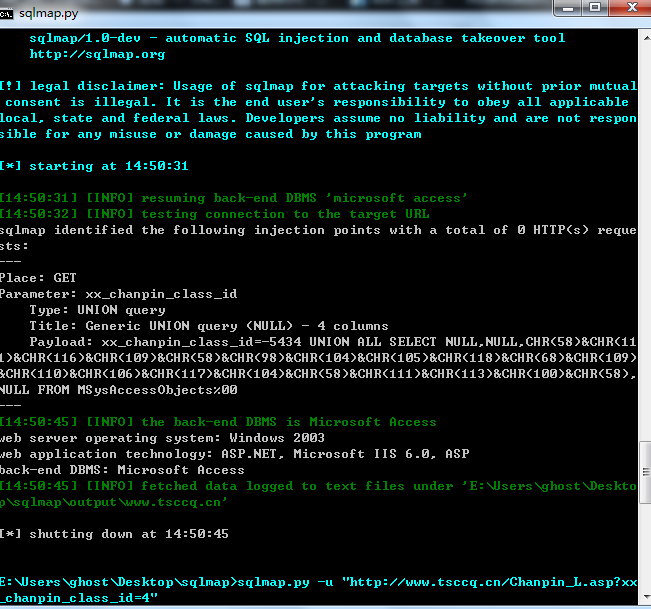Click the 'resuming back-end DBMS' info line
This screenshot has height=609, width=651.
coord(234,198)
